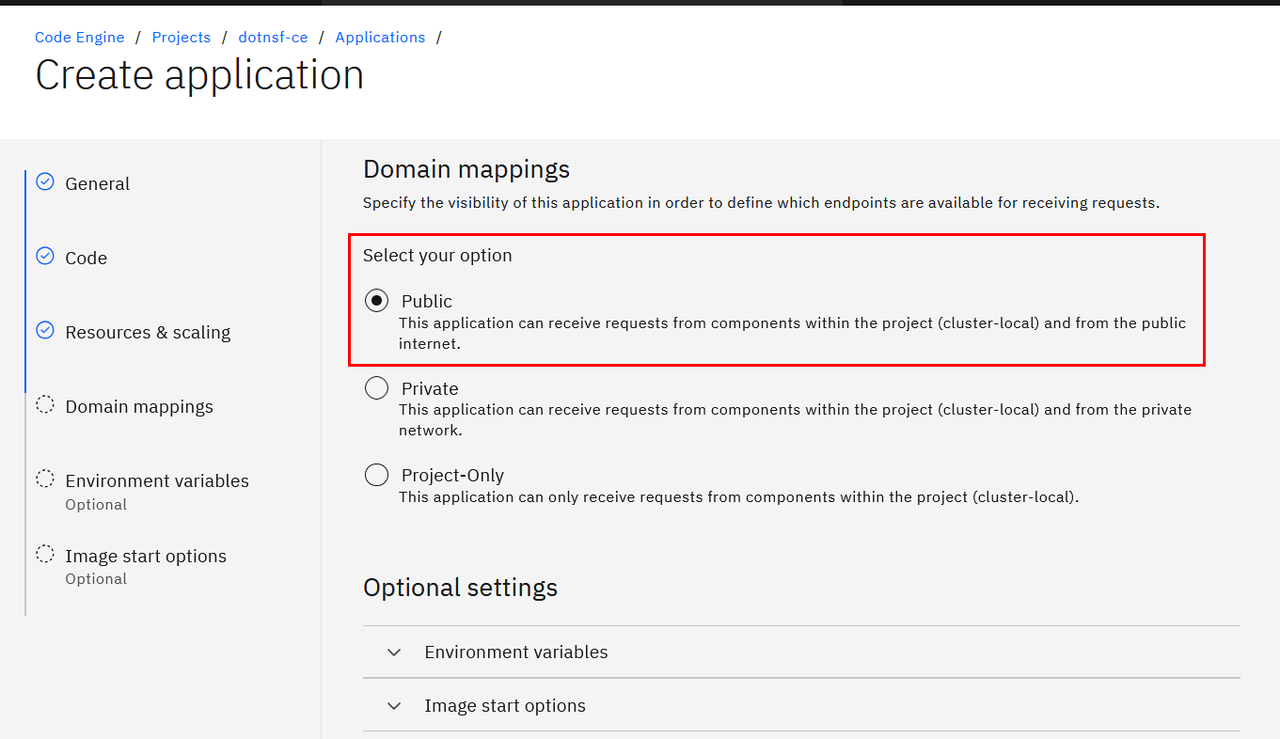Open the Environment variables accordion section

(516, 652)
